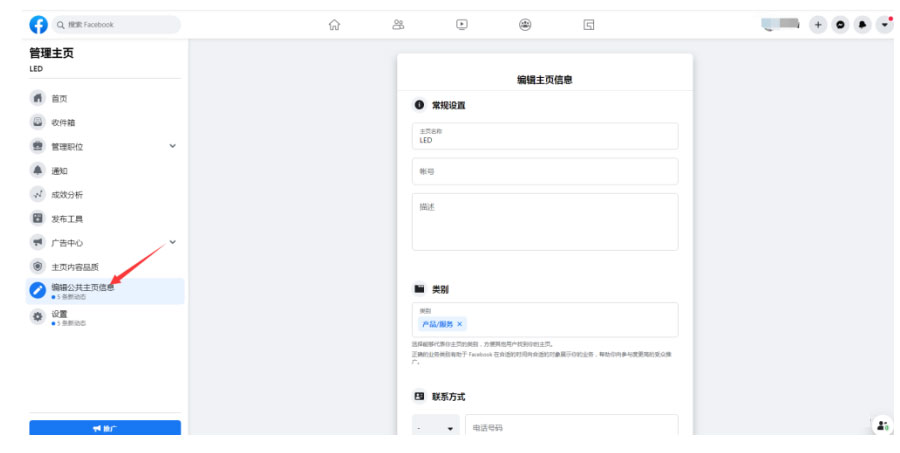Open the account arrow menu at top right
This screenshot has width=900, height=453.
(885, 25)
